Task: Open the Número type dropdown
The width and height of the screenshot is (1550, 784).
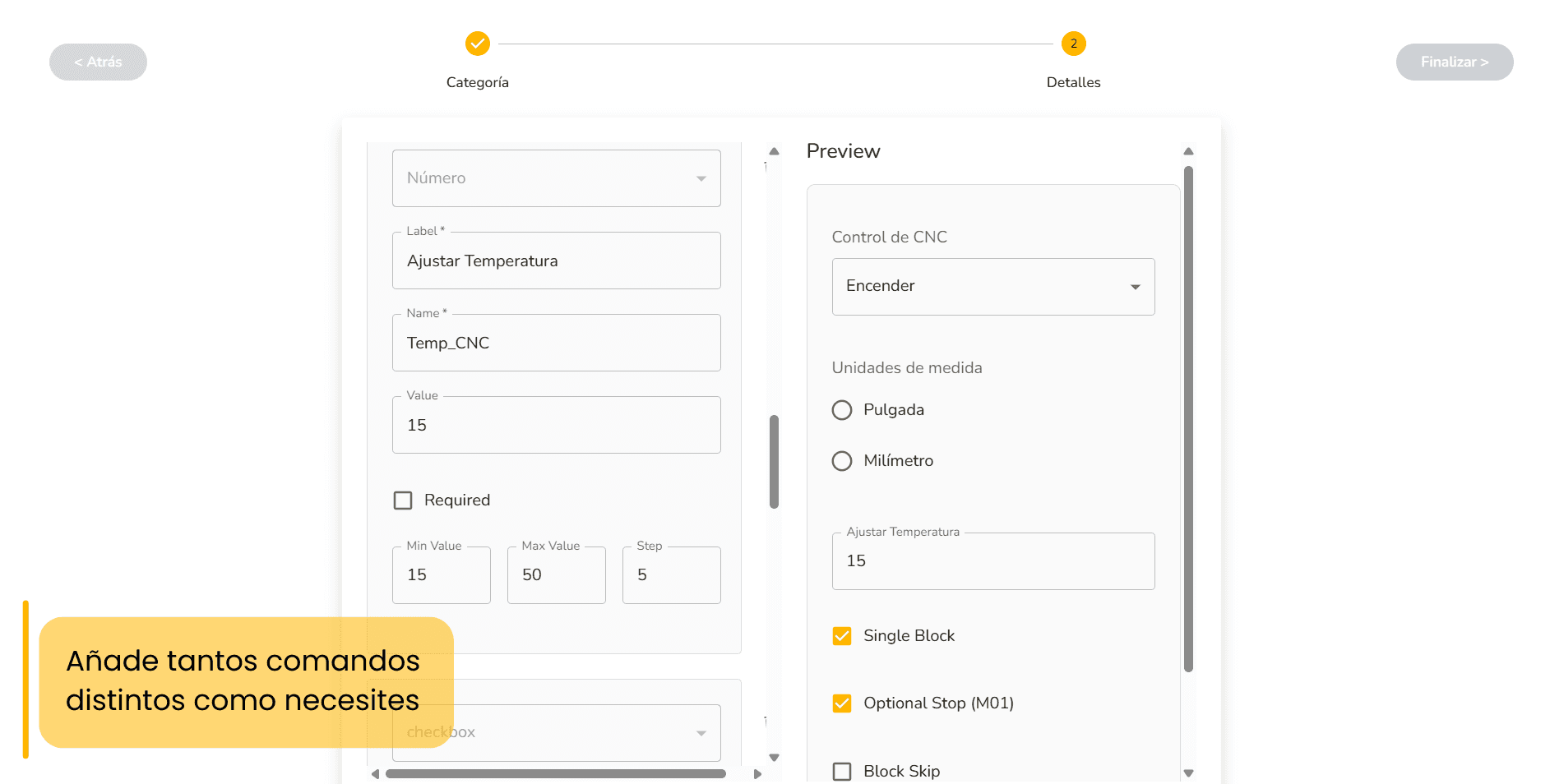Action: [556, 178]
